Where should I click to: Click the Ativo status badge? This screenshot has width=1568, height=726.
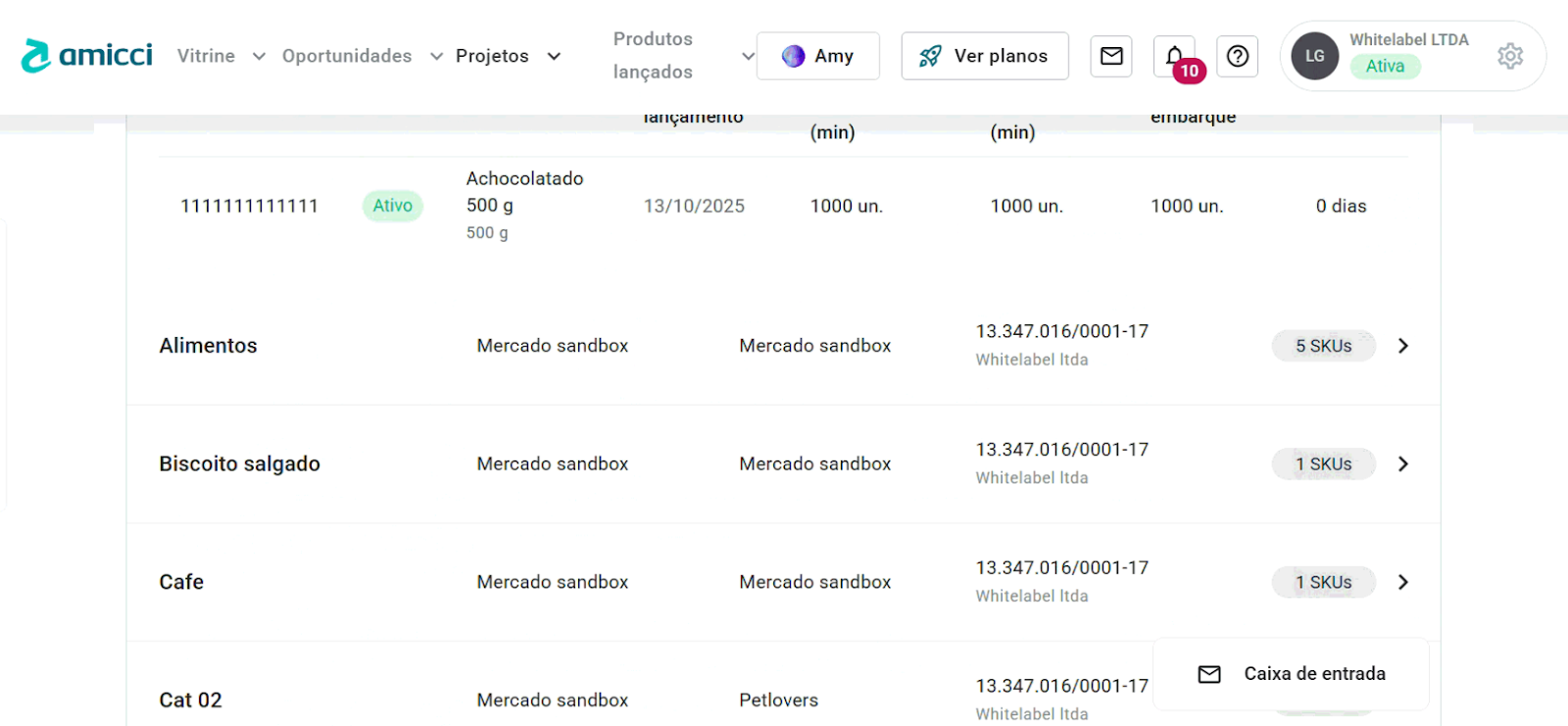(x=392, y=206)
